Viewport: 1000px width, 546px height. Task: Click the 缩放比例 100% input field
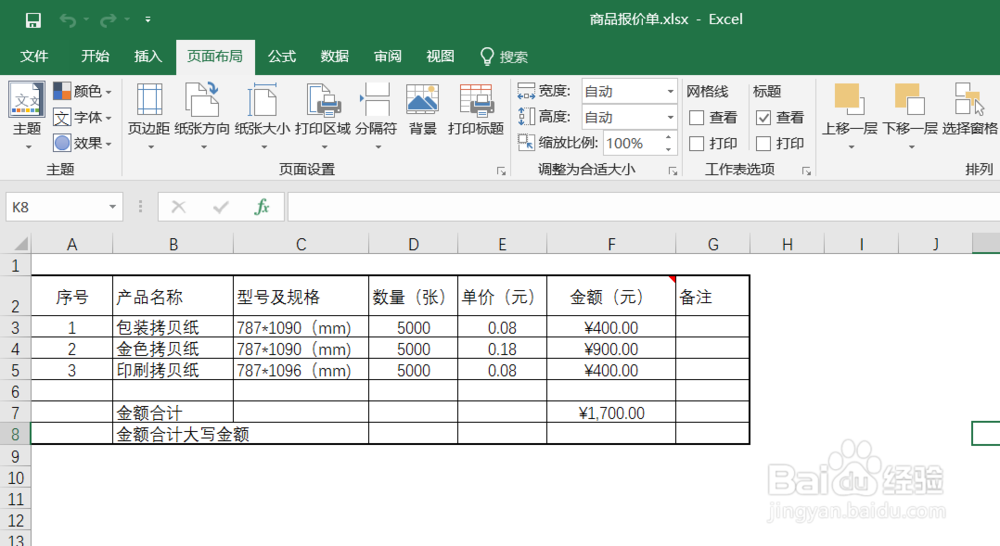pos(633,144)
